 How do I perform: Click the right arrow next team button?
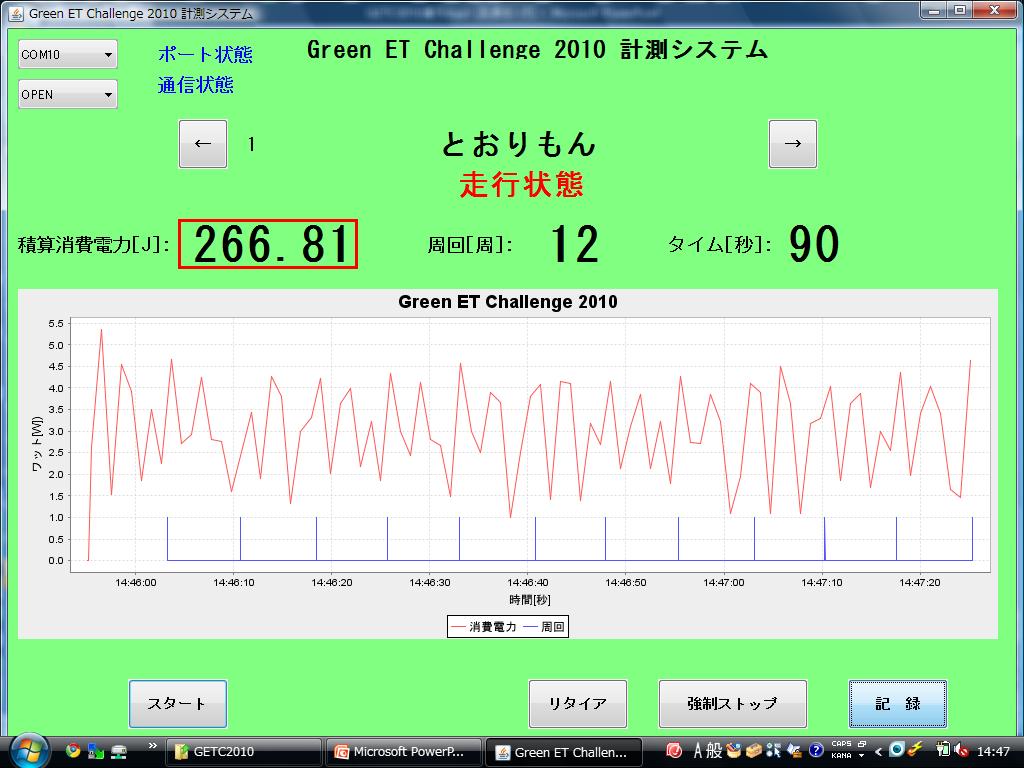(792, 144)
